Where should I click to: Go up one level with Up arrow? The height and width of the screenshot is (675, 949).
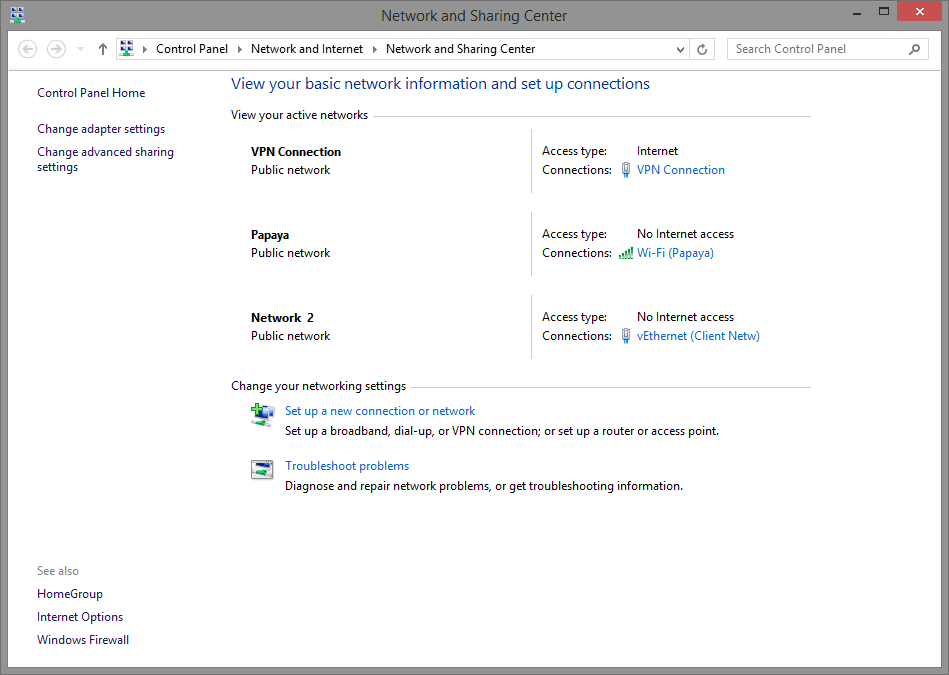pos(103,49)
